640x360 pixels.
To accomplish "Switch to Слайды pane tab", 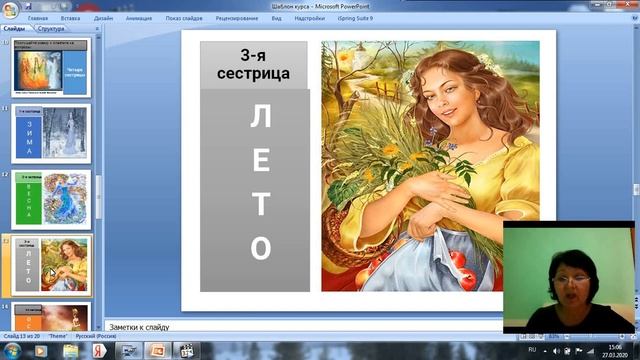I will tap(15, 29).
